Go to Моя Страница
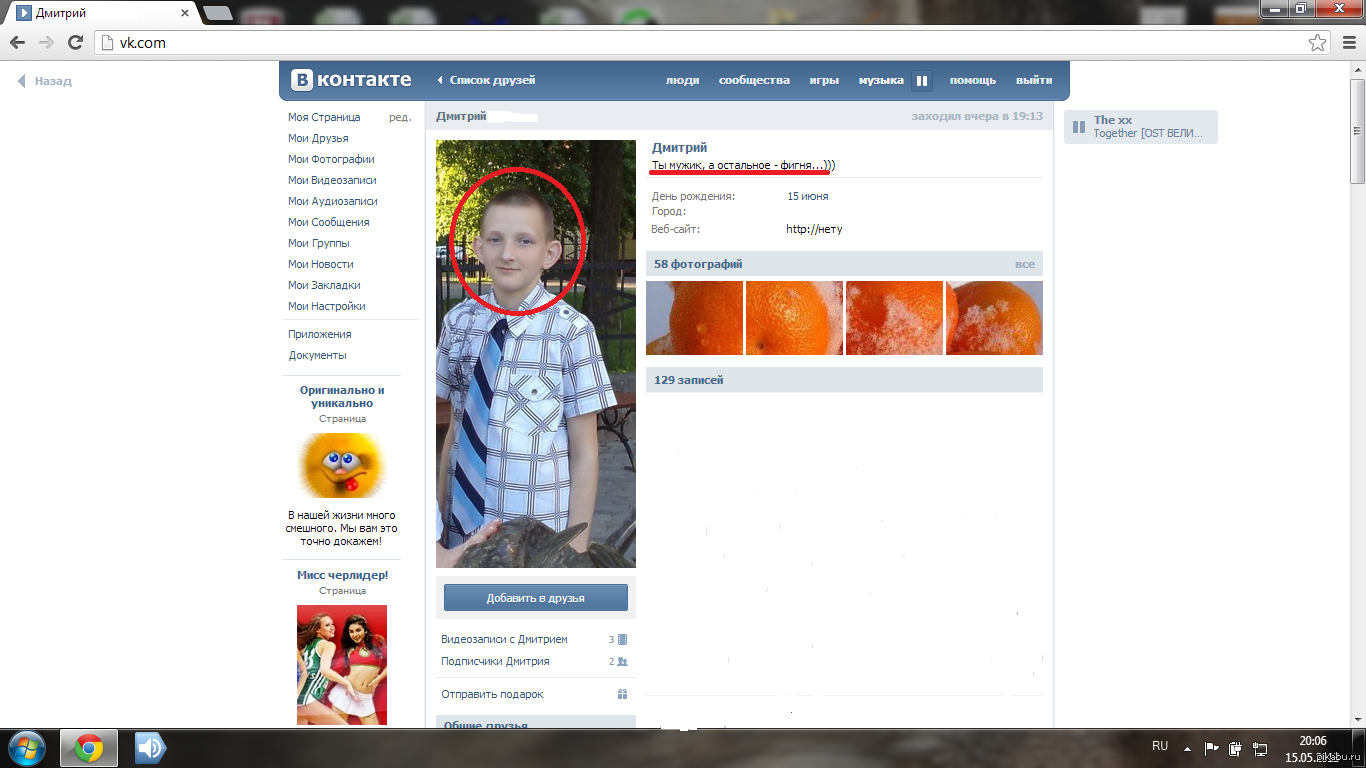This screenshot has width=1366, height=768. click(x=324, y=117)
